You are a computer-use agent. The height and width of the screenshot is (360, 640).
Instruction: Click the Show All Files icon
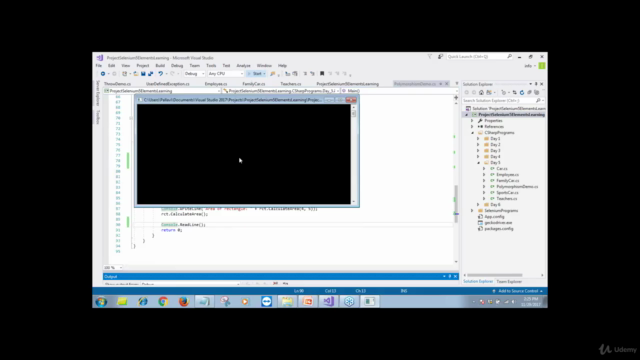coord(537,93)
